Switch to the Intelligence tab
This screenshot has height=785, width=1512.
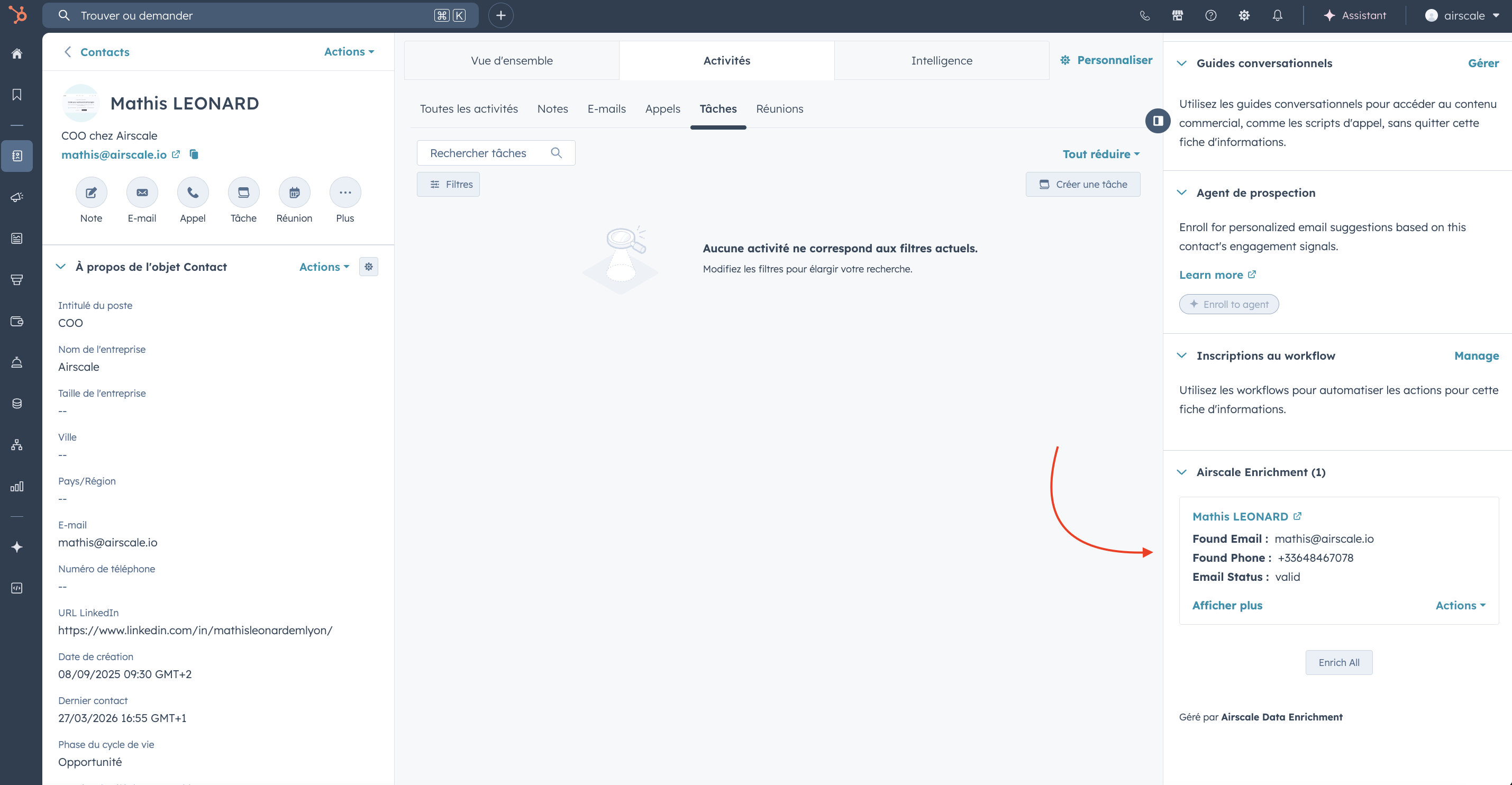[942, 60]
